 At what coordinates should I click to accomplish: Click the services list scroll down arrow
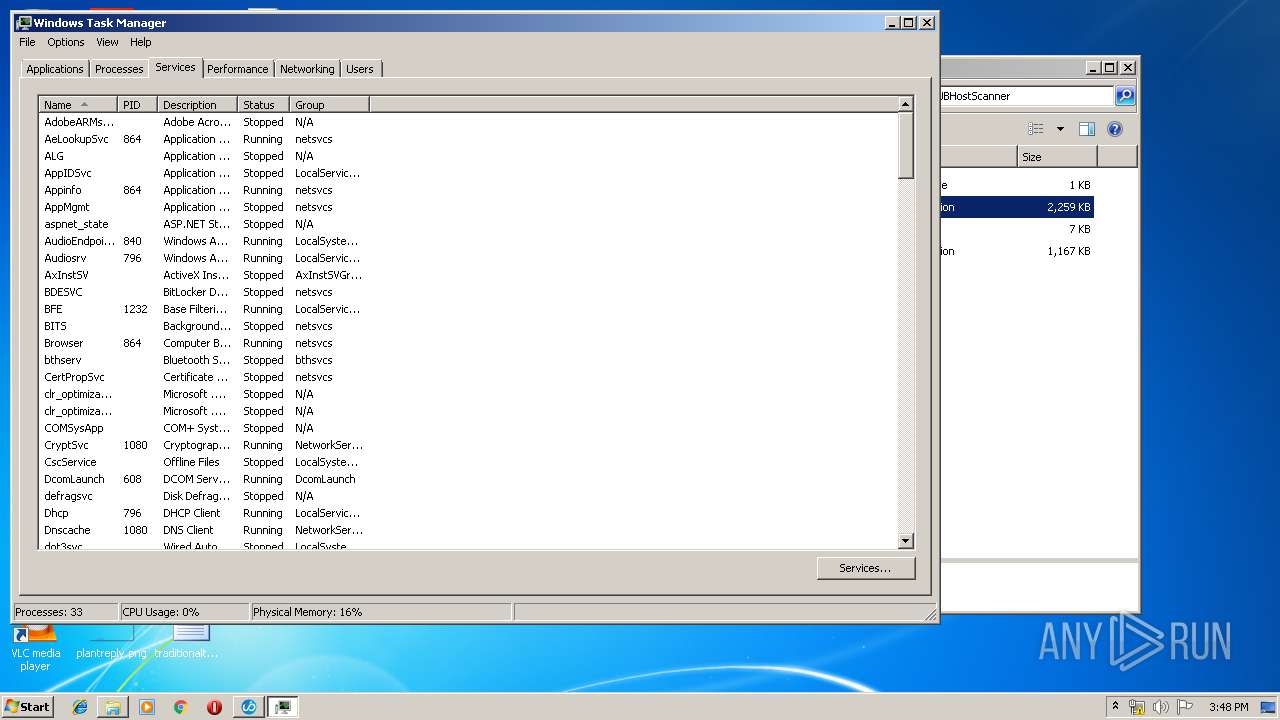906,541
